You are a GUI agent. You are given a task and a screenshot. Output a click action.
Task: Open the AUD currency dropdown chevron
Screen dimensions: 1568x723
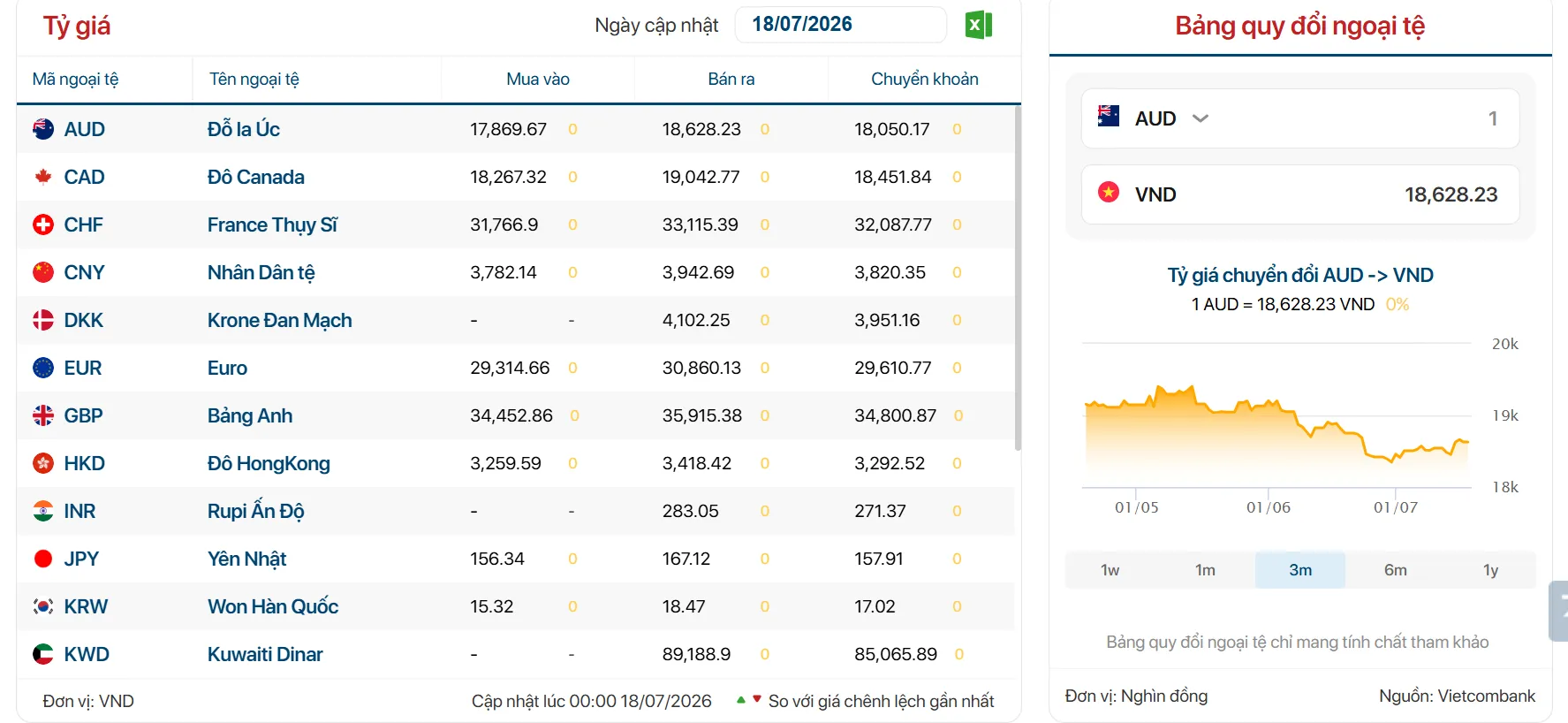[1200, 118]
